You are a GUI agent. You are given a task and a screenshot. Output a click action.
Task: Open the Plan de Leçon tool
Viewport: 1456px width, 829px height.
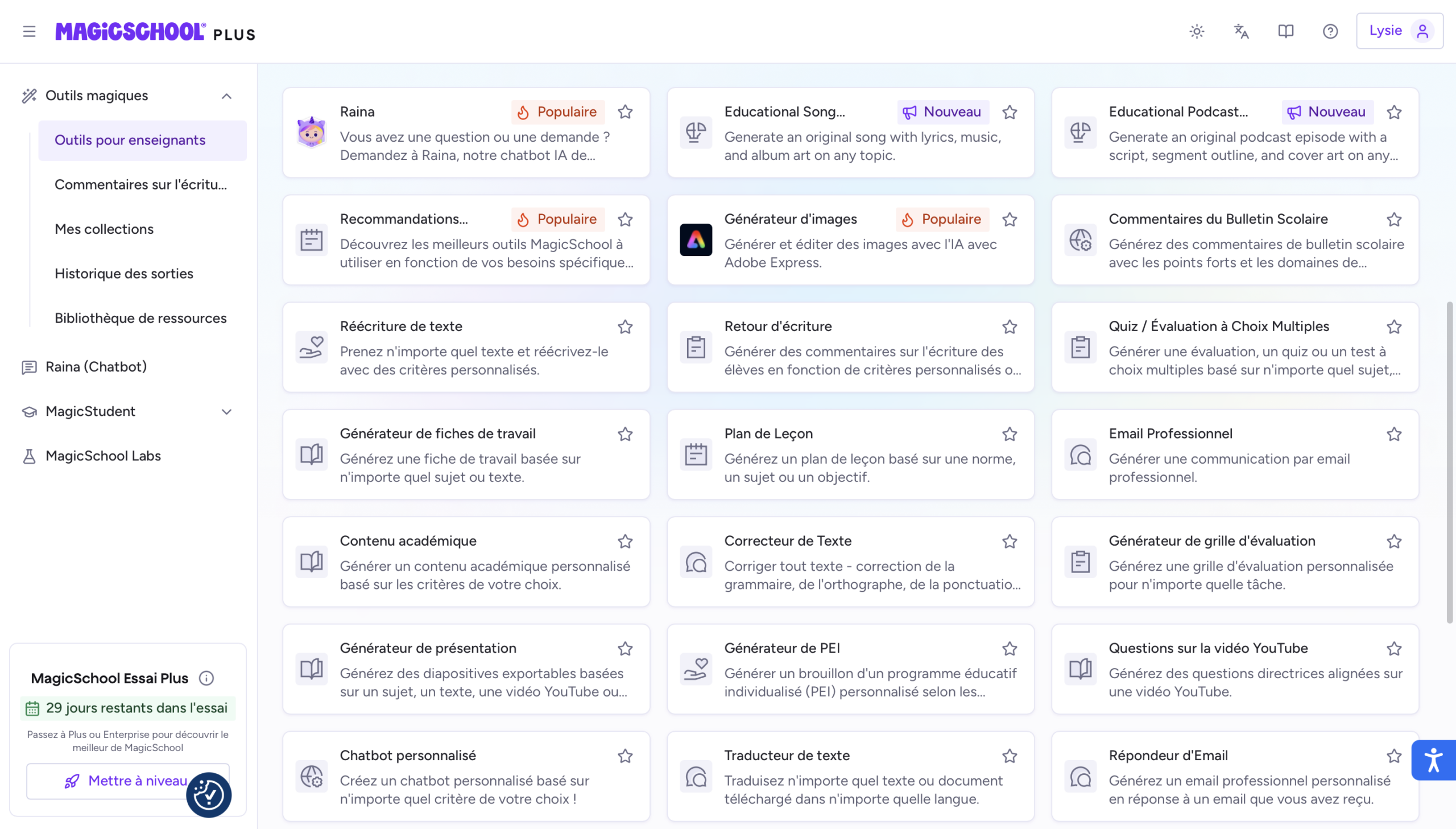pyautogui.click(x=851, y=455)
